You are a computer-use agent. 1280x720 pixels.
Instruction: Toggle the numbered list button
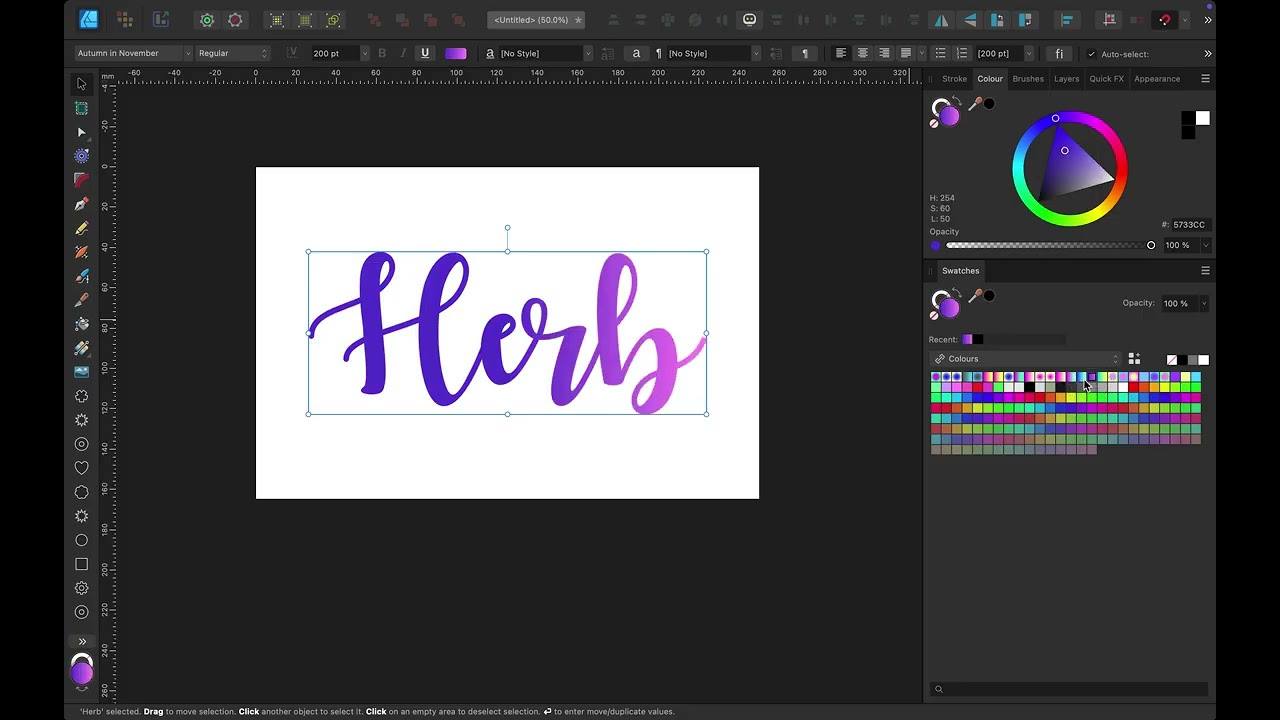(962, 53)
